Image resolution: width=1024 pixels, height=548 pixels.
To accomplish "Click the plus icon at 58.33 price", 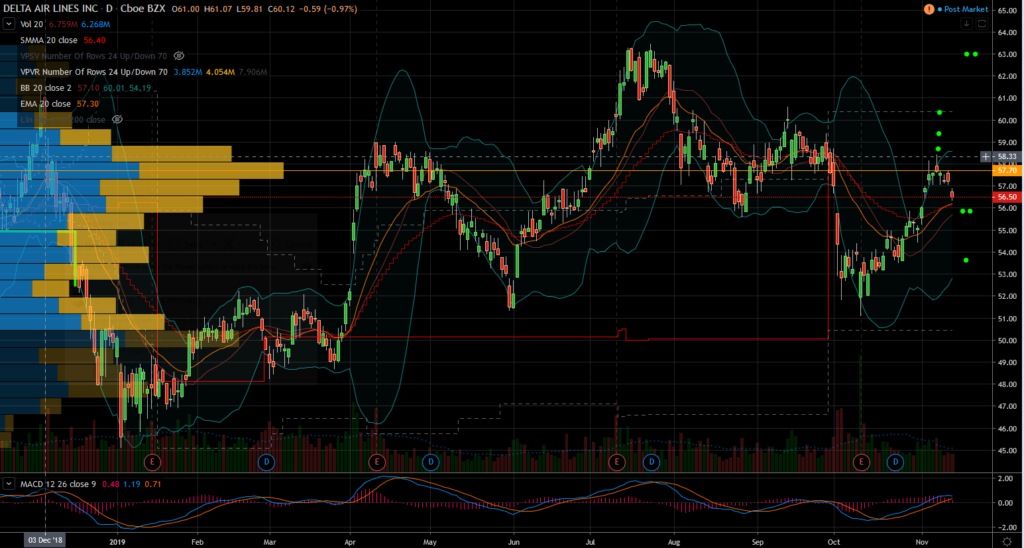I will coord(987,157).
